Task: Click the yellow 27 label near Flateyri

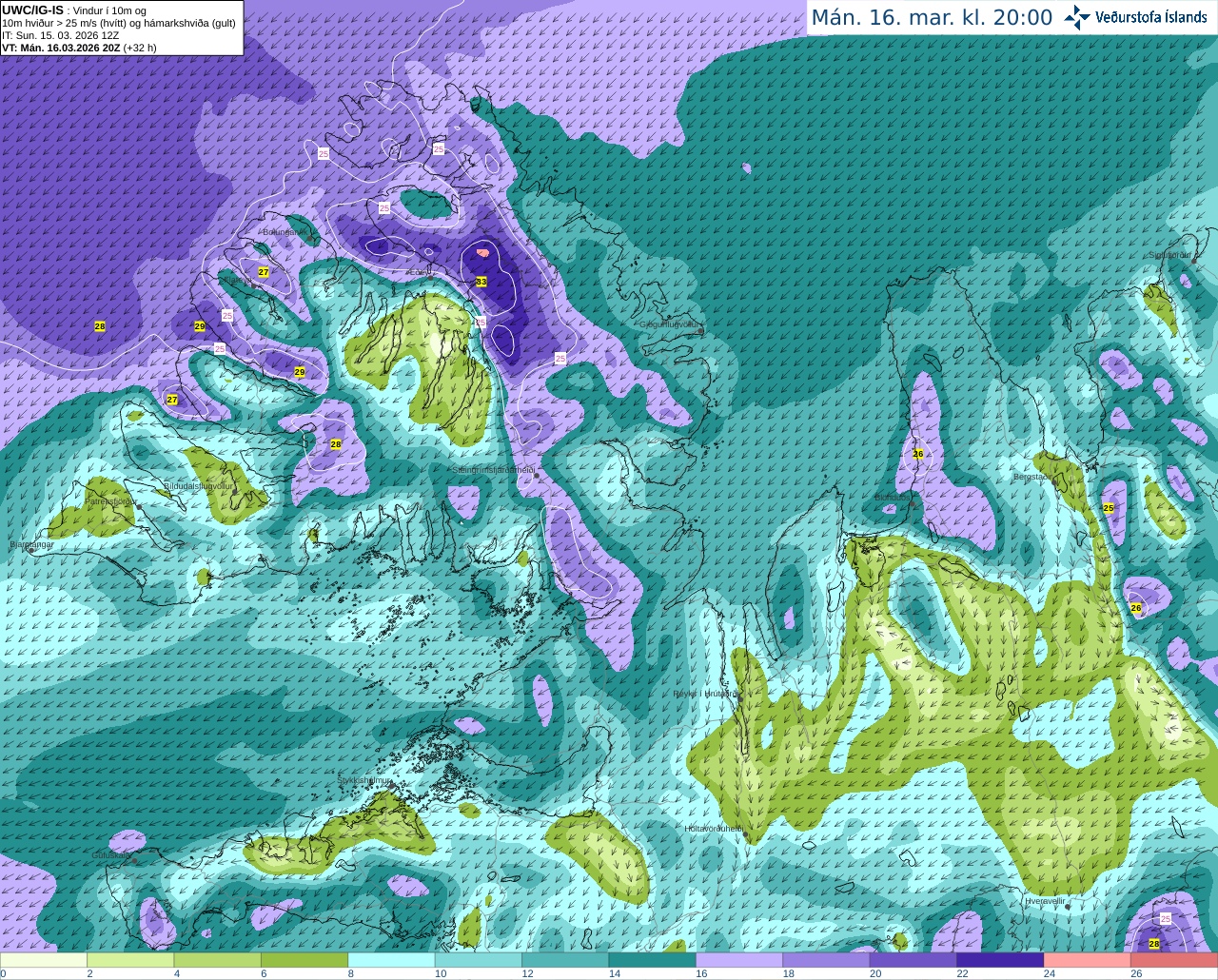Action: click(264, 272)
